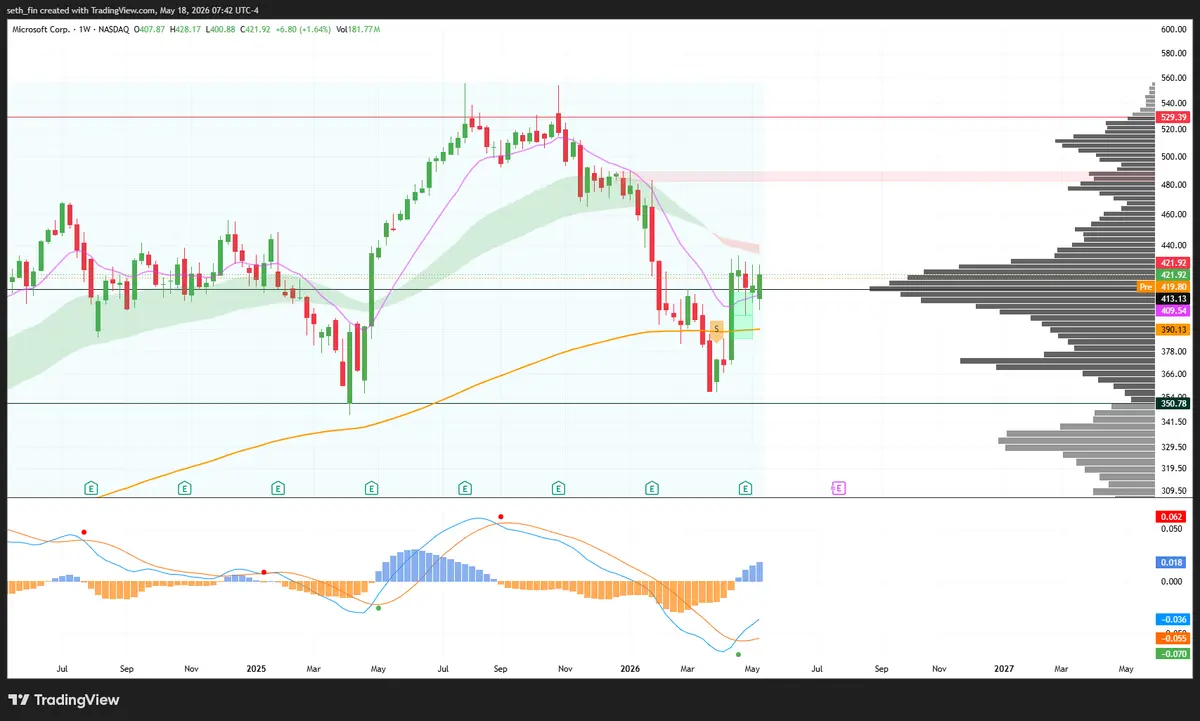1200x721 pixels.
Task: Click the red 421.92 price label
Action: click(1172, 262)
